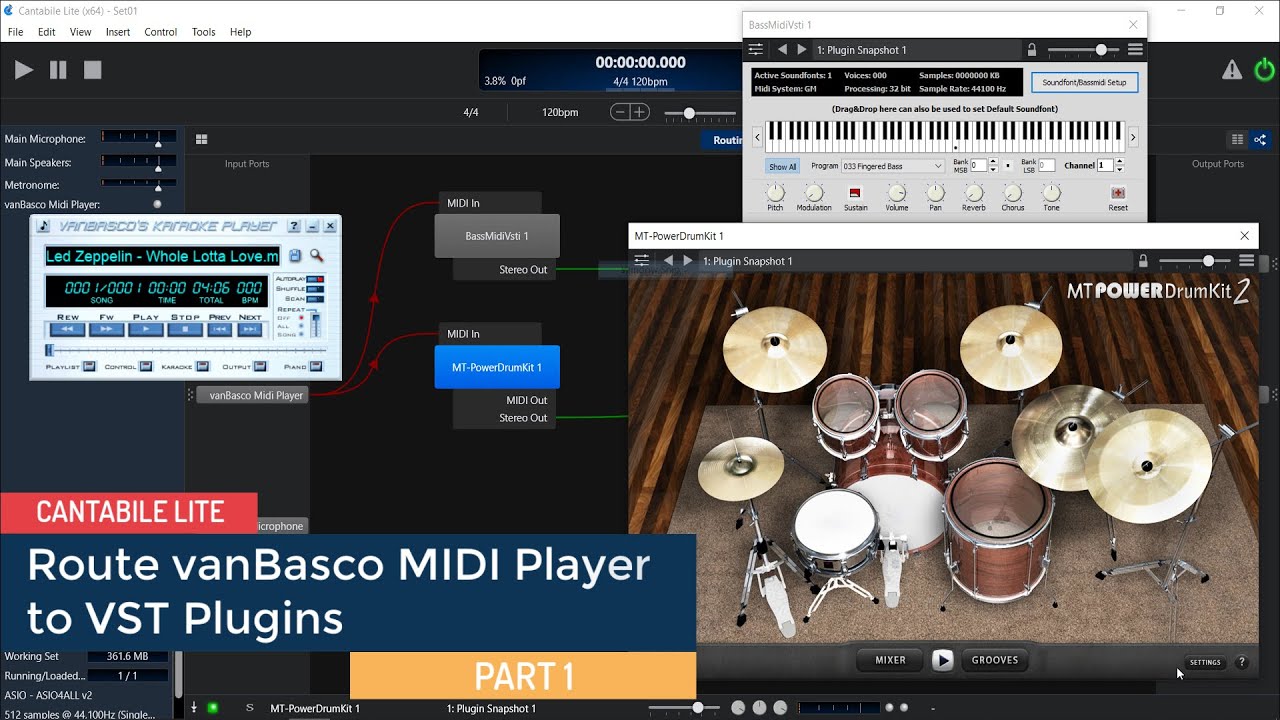Open Program dropdown 033 Fingered Bass

tap(892, 166)
